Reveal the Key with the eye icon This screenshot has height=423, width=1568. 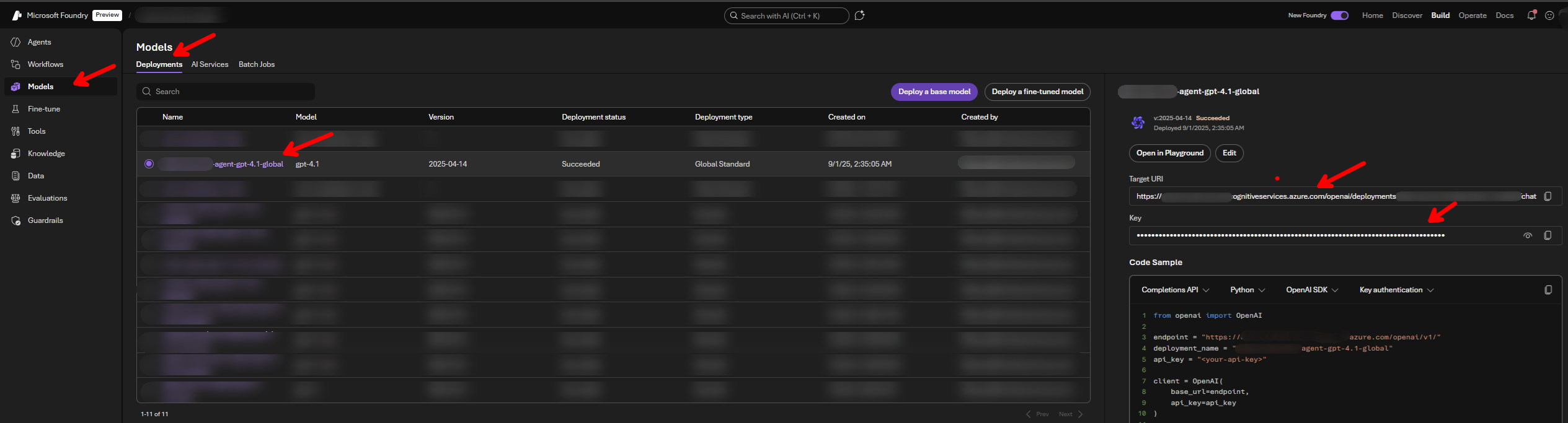click(1528, 235)
